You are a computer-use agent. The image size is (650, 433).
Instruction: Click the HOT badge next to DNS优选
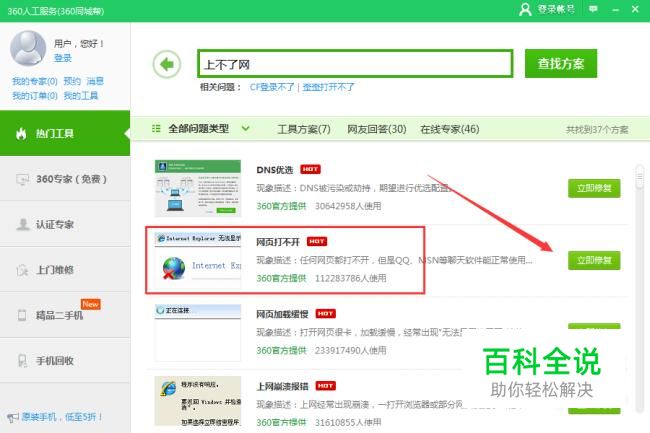[x=310, y=169]
